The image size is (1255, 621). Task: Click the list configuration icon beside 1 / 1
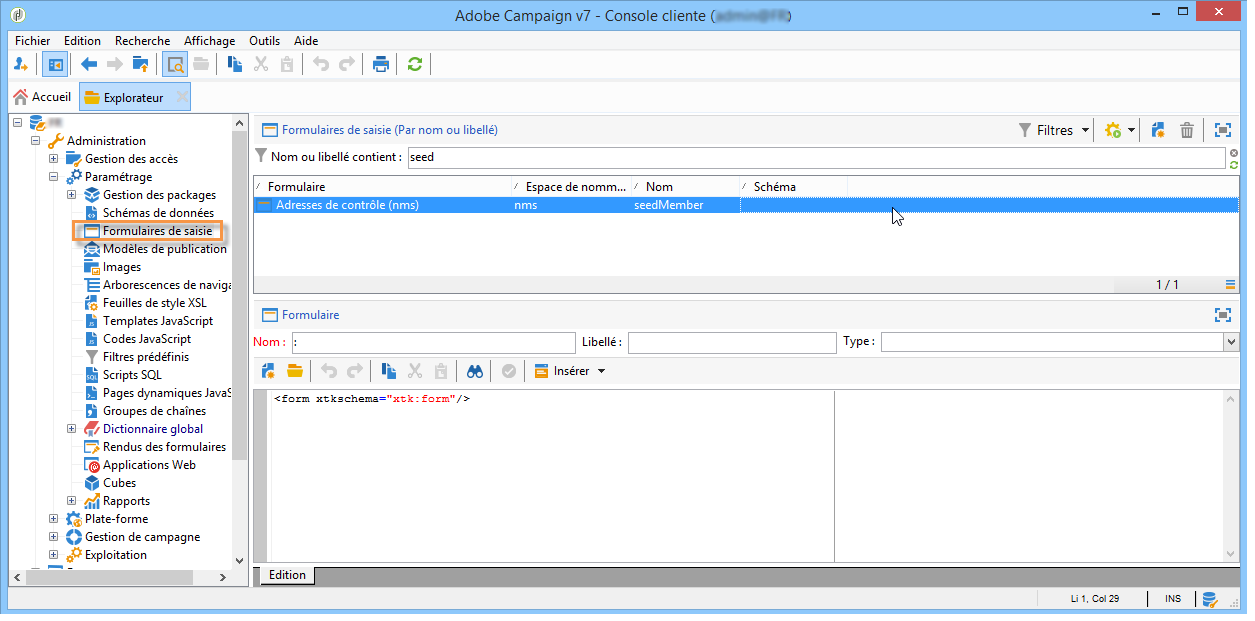pos(1230,285)
